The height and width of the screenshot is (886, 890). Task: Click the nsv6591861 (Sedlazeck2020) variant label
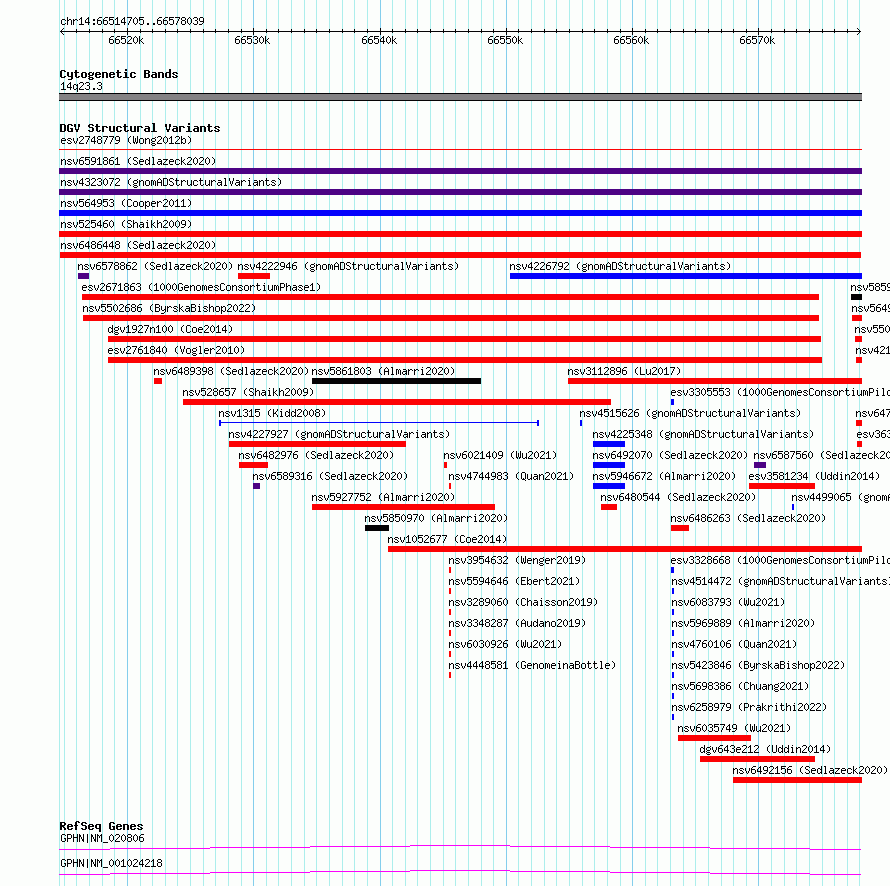point(138,161)
